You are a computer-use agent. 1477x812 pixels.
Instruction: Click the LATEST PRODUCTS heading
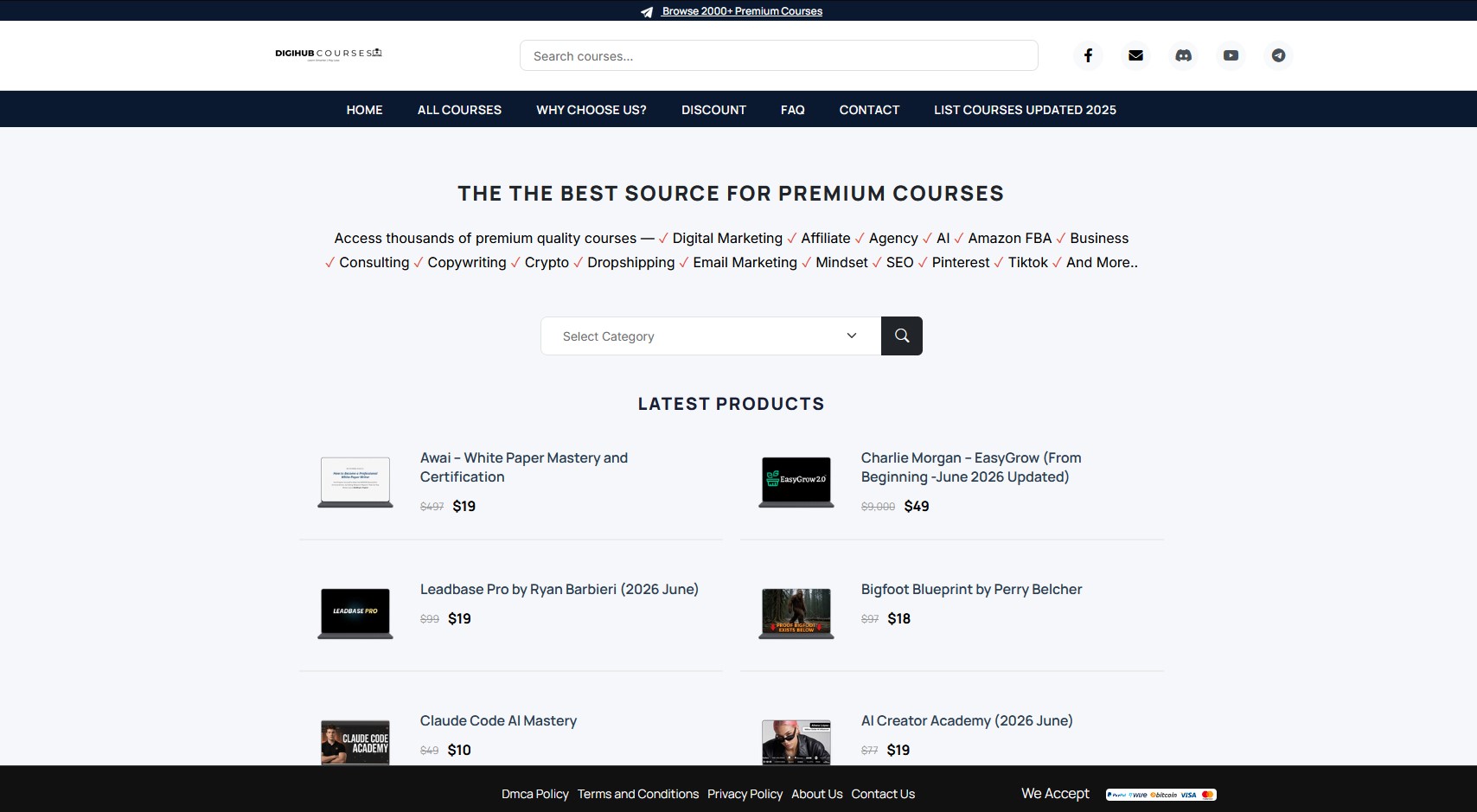click(731, 404)
